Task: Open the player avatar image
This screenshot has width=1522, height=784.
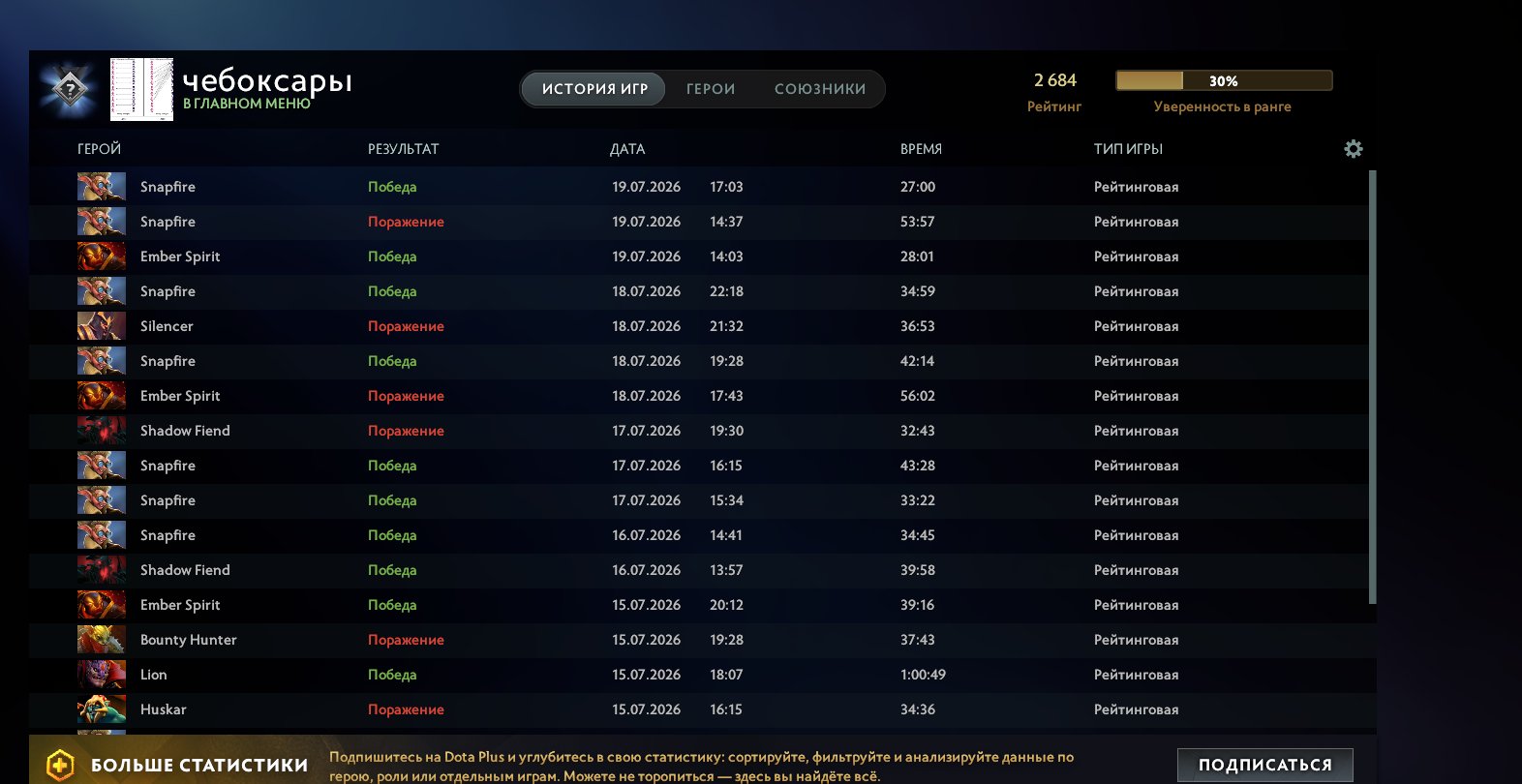Action: 141,89
